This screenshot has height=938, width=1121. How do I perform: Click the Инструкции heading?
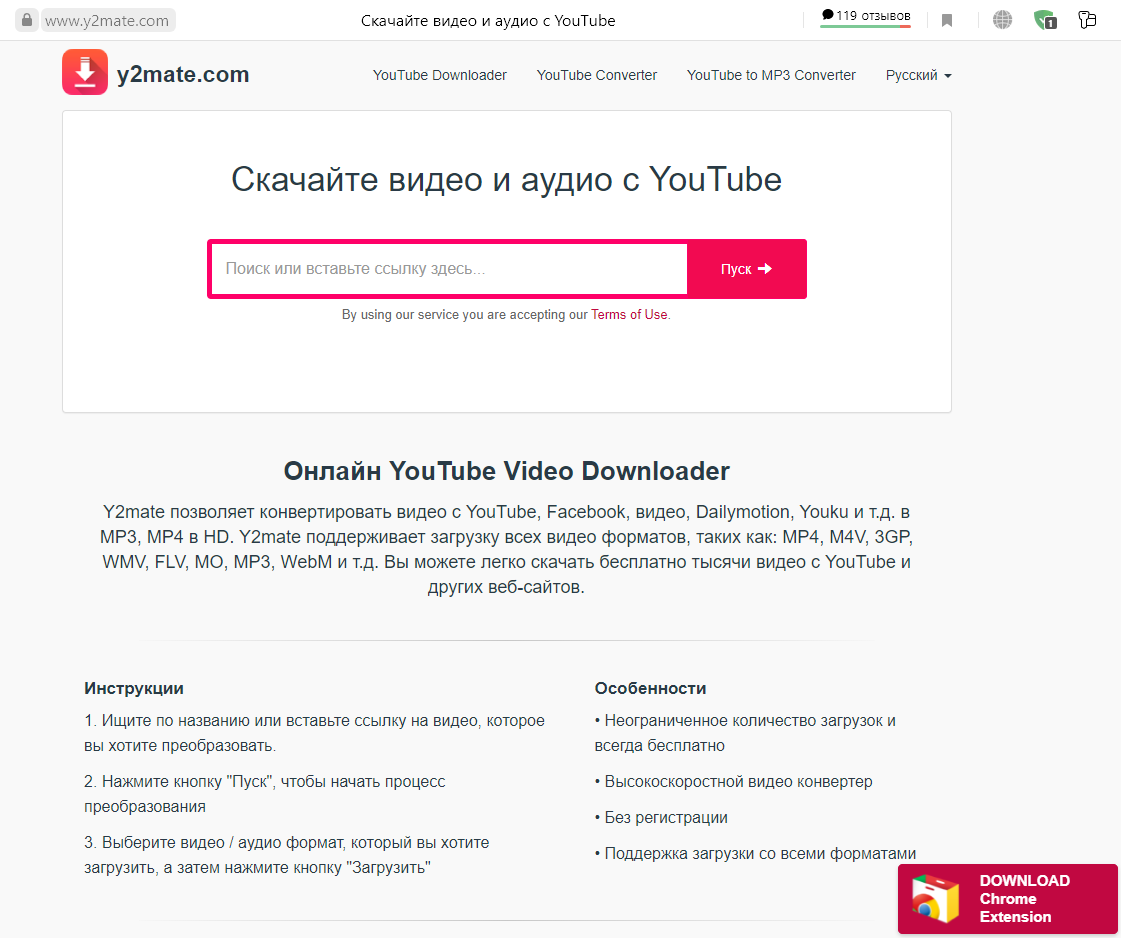(134, 688)
